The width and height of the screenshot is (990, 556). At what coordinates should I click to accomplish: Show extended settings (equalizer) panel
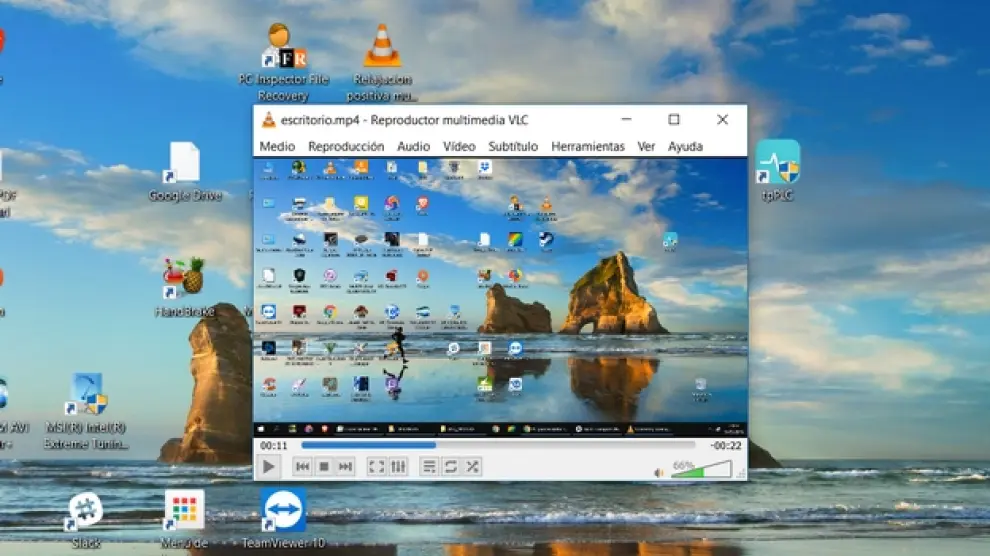tap(398, 467)
